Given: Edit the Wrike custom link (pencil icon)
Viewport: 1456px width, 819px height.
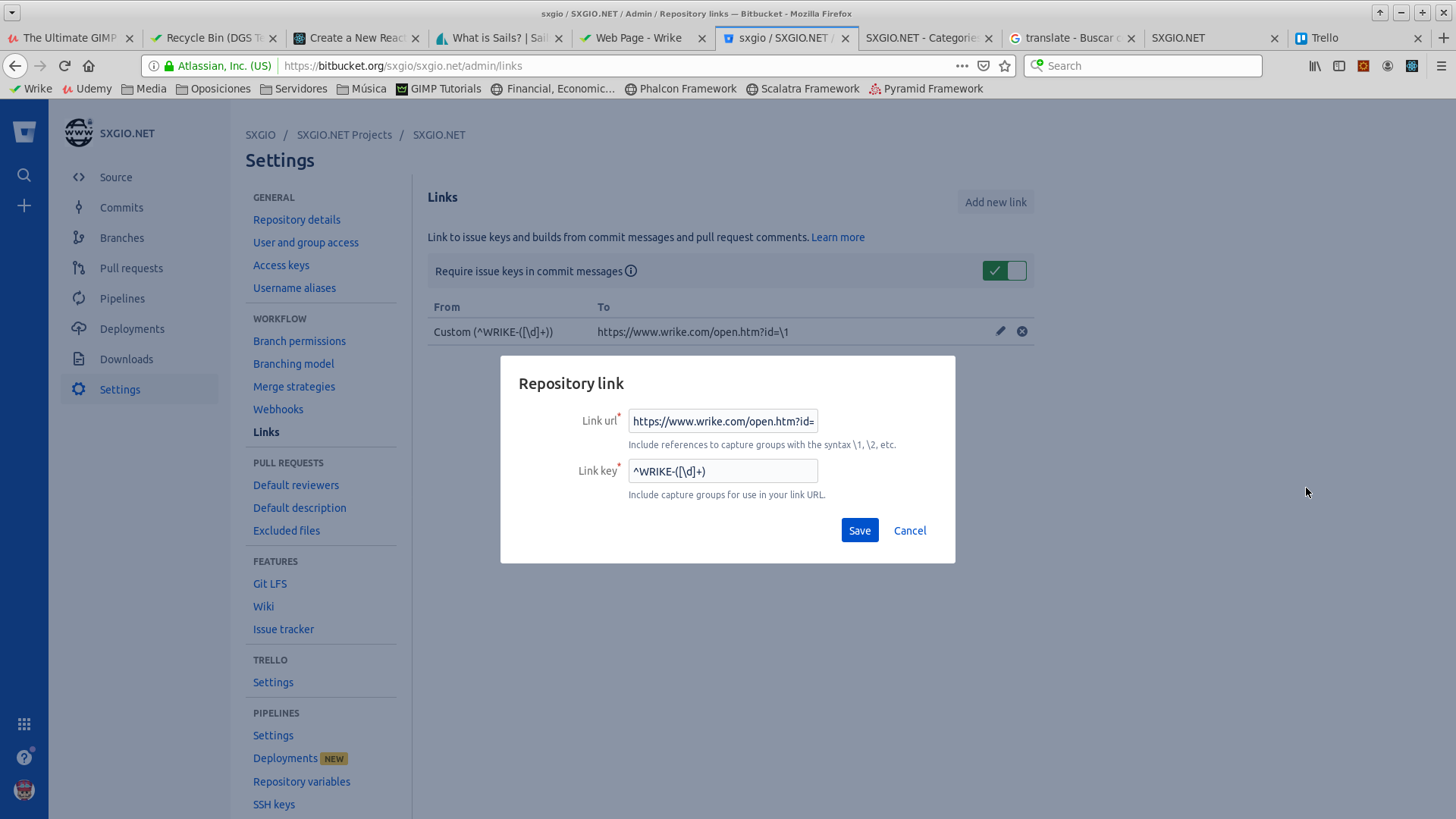Looking at the screenshot, I should point(999,331).
